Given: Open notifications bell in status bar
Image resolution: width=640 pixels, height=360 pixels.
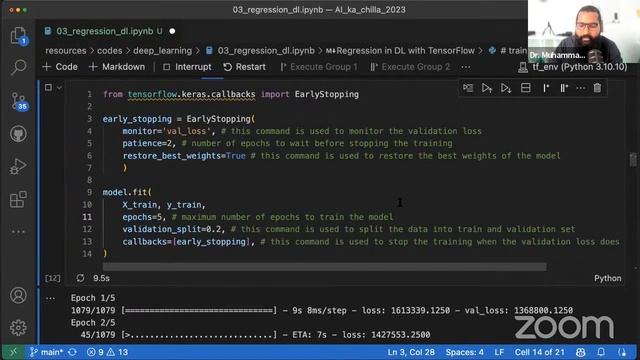Looking at the screenshot, I should coord(601,352).
